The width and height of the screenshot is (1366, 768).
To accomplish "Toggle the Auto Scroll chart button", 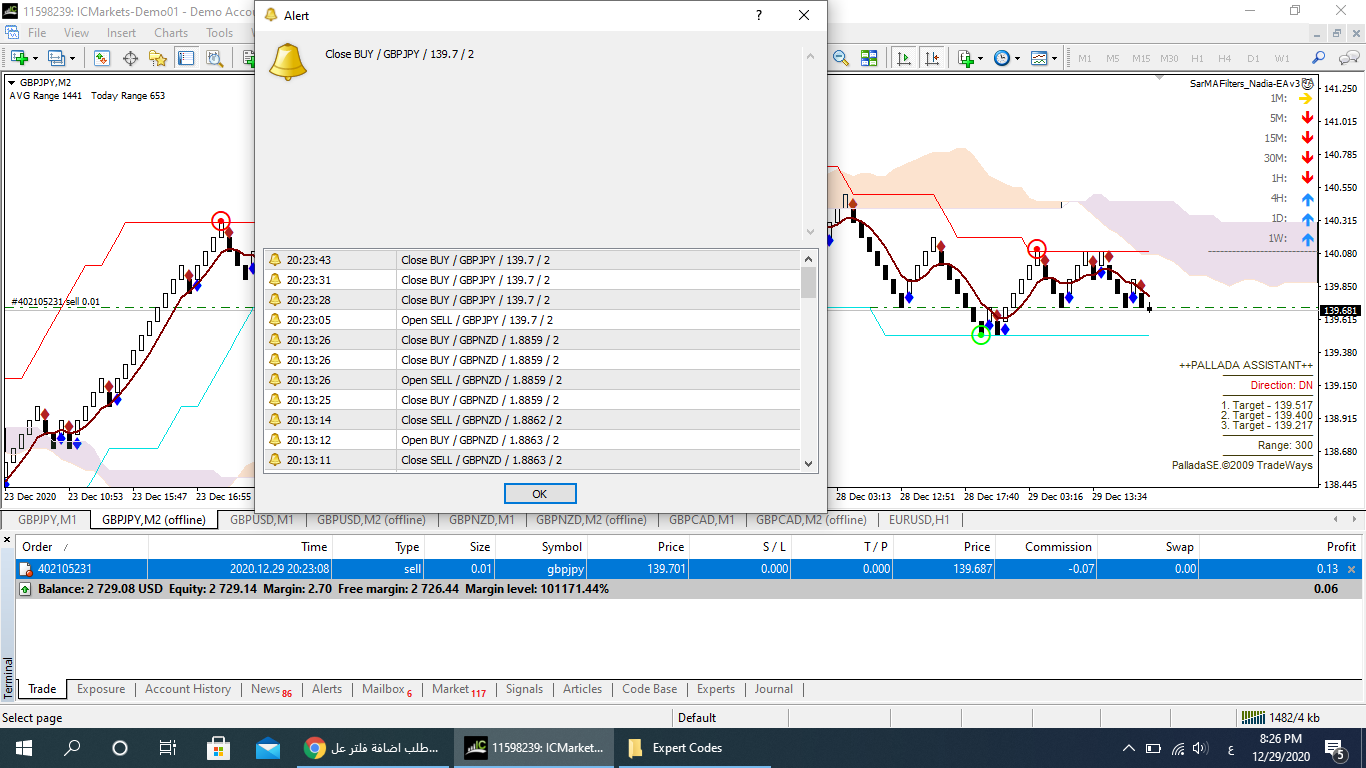I will click(x=904, y=58).
